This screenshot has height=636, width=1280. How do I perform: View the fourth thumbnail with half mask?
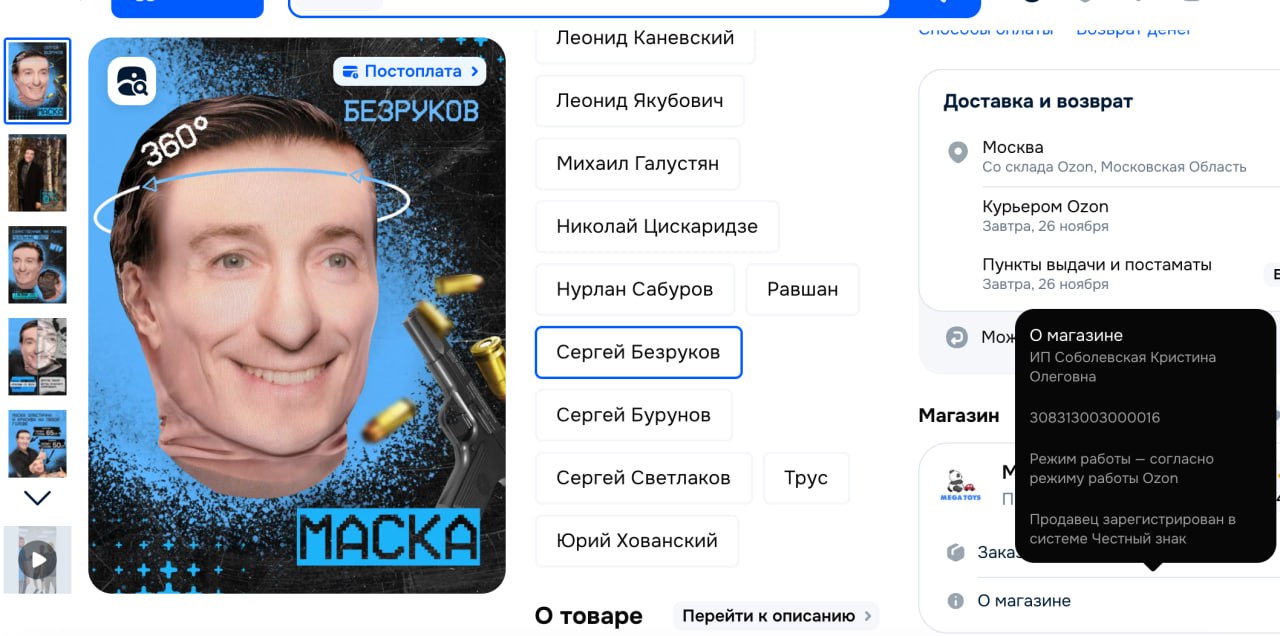[x=38, y=357]
